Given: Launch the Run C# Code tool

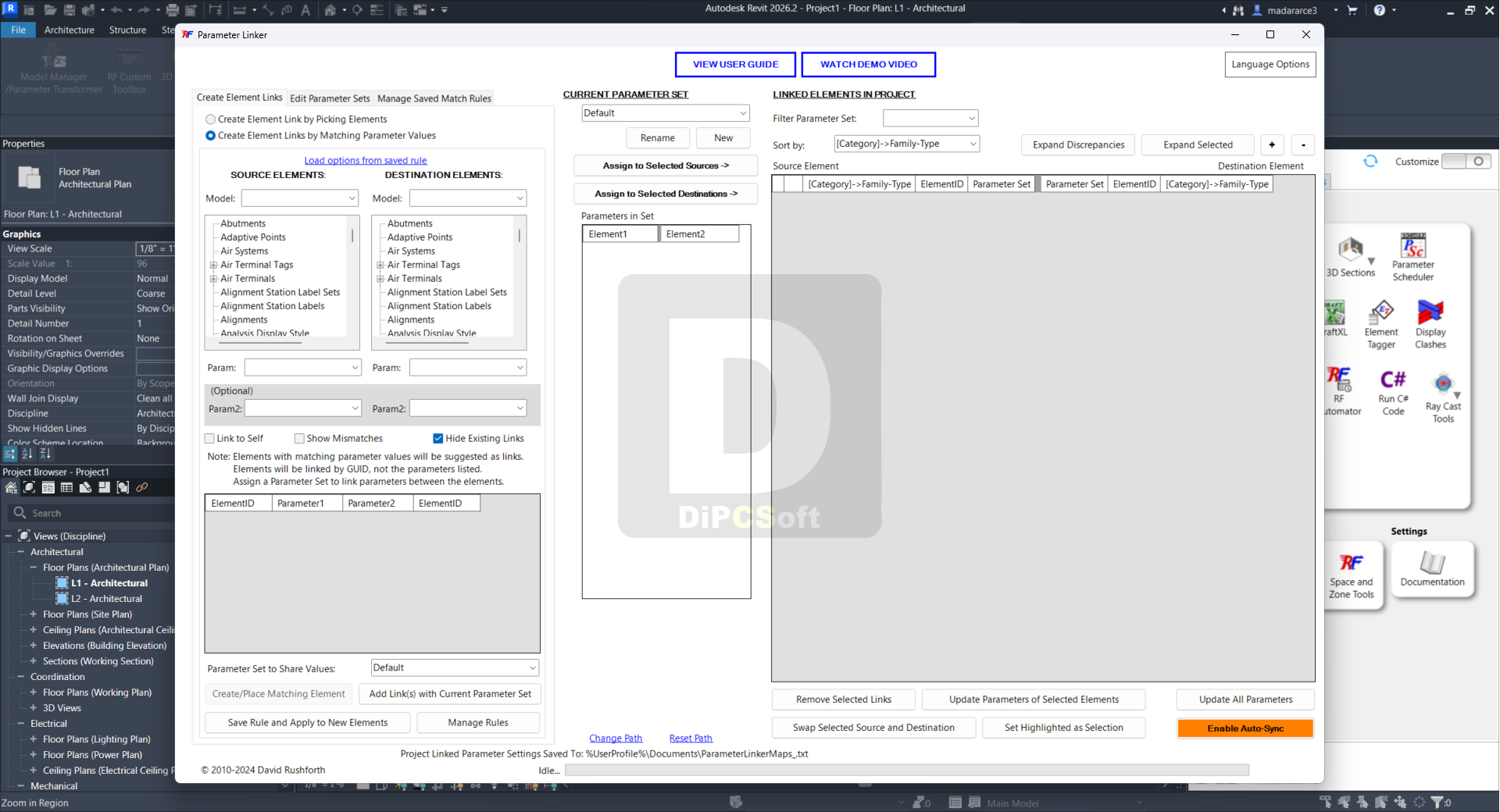Looking at the screenshot, I should point(1393,393).
